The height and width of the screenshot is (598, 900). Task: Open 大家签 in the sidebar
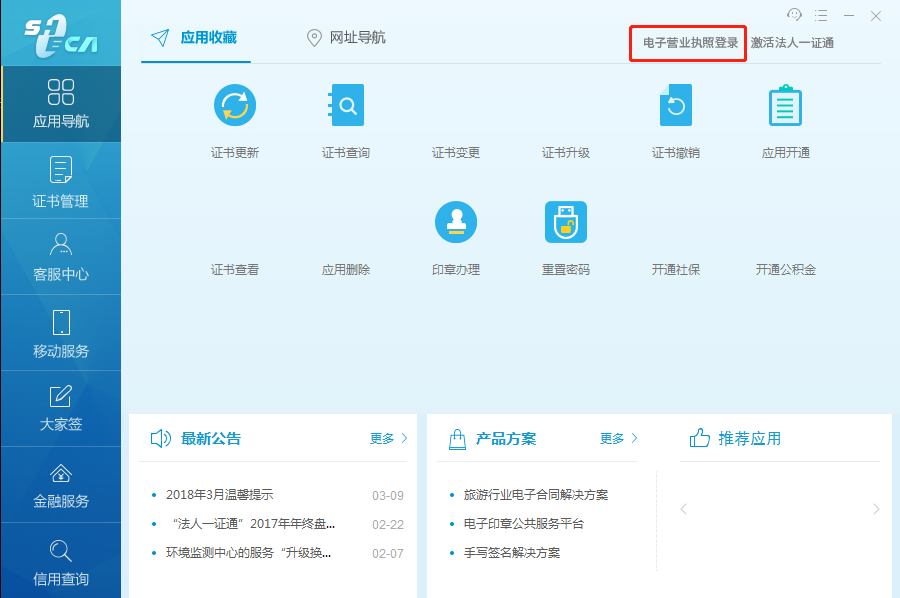point(61,409)
